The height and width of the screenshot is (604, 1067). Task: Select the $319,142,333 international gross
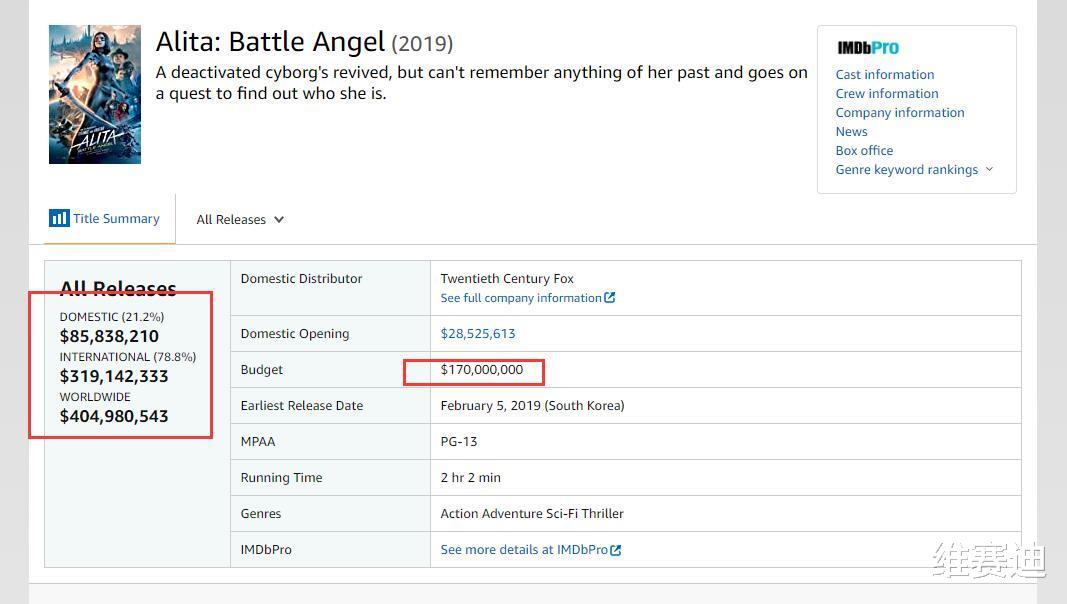pos(114,377)
